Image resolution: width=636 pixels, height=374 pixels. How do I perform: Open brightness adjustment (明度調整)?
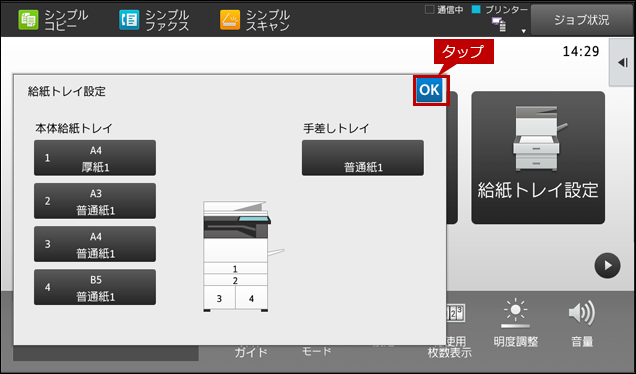516,324
